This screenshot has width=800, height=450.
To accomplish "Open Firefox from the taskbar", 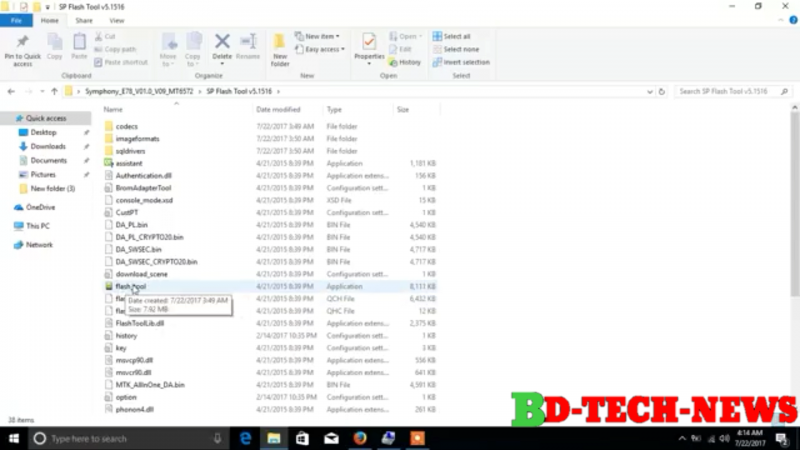I will click(359, 438).
